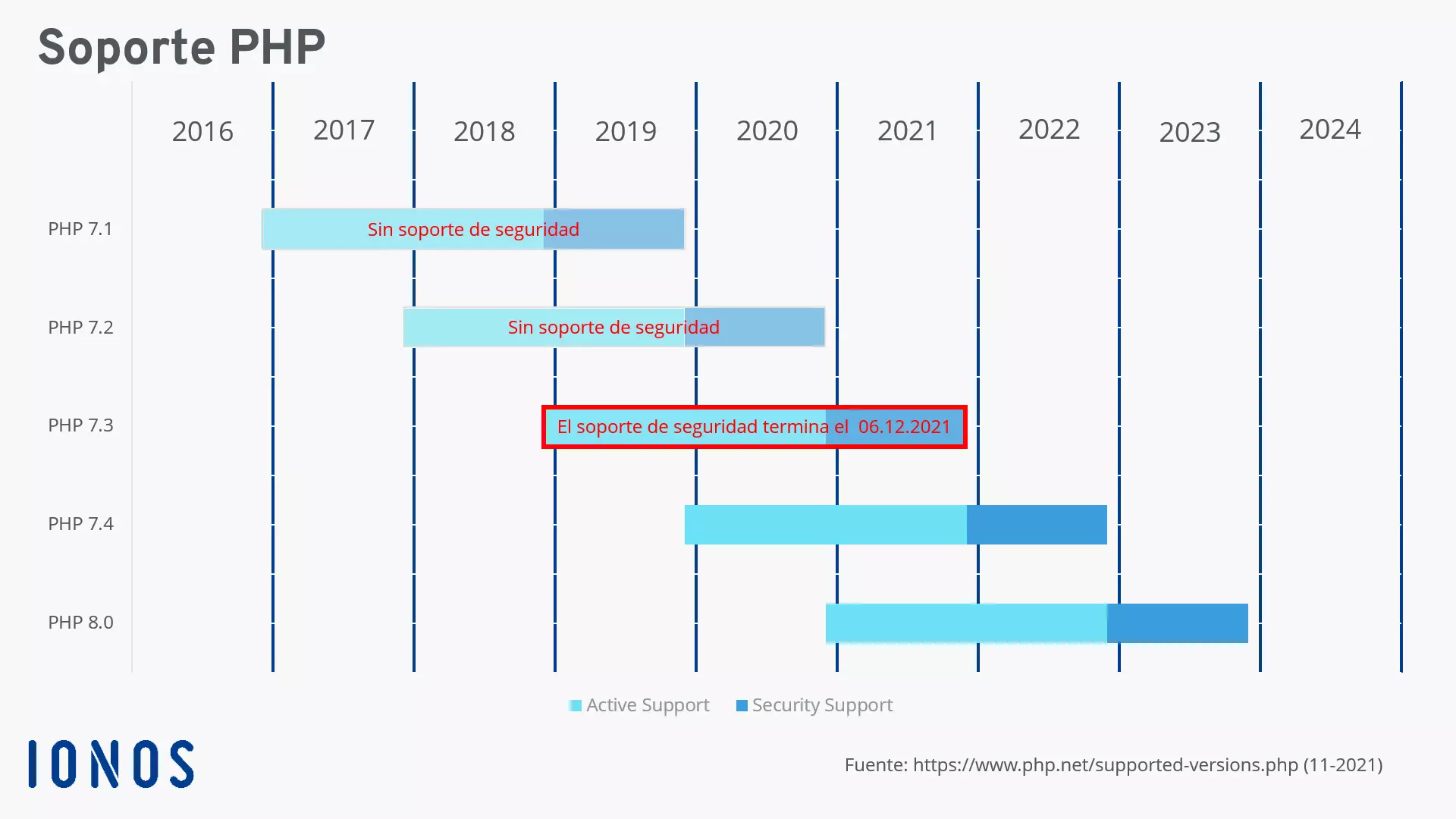Click the PHP 7.1 bar segment
Image resolution: width=1456 pixels, height=819 pixels.
click(473, 228)
